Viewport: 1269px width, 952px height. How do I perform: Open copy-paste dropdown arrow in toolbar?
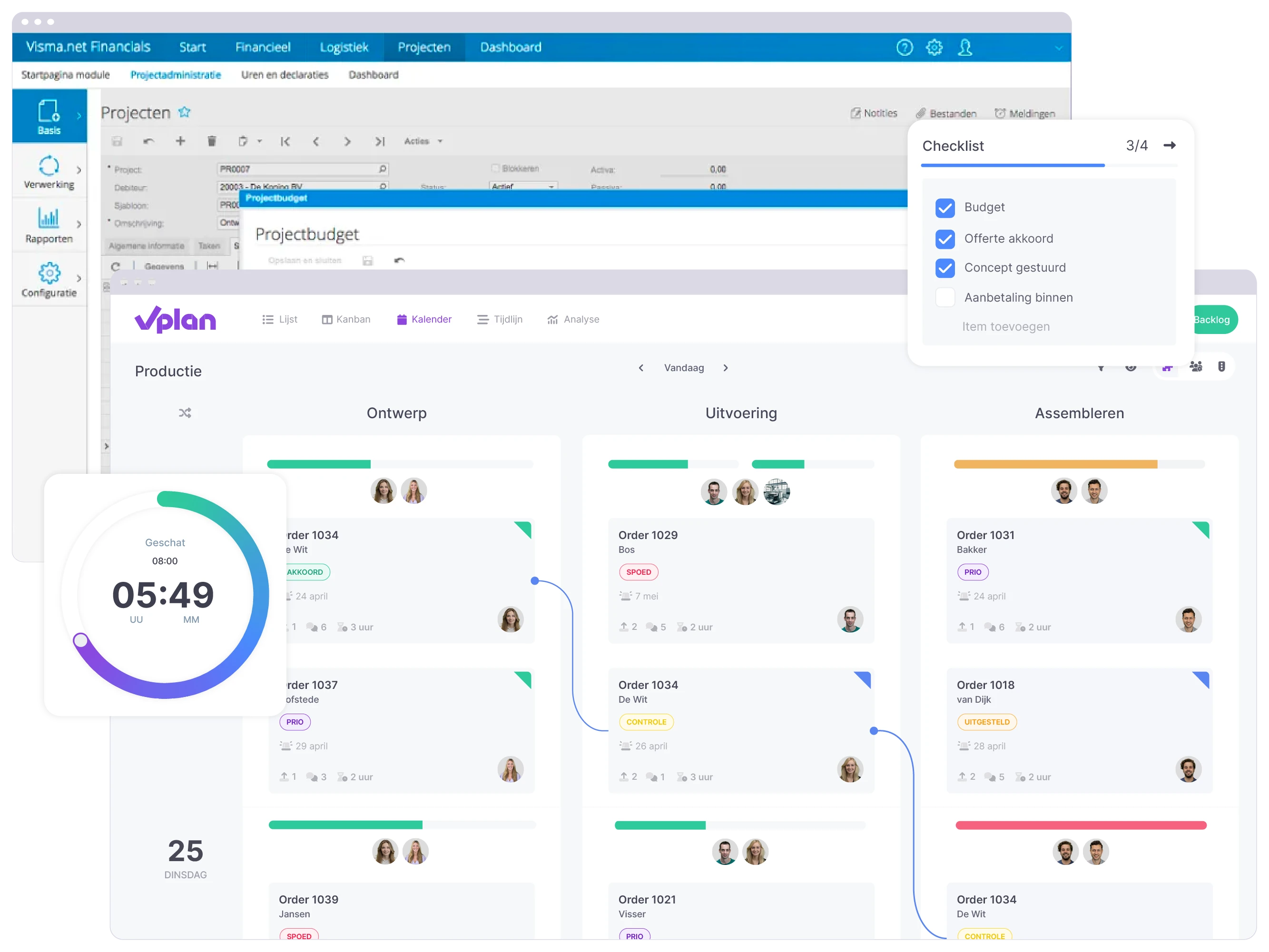259,142
